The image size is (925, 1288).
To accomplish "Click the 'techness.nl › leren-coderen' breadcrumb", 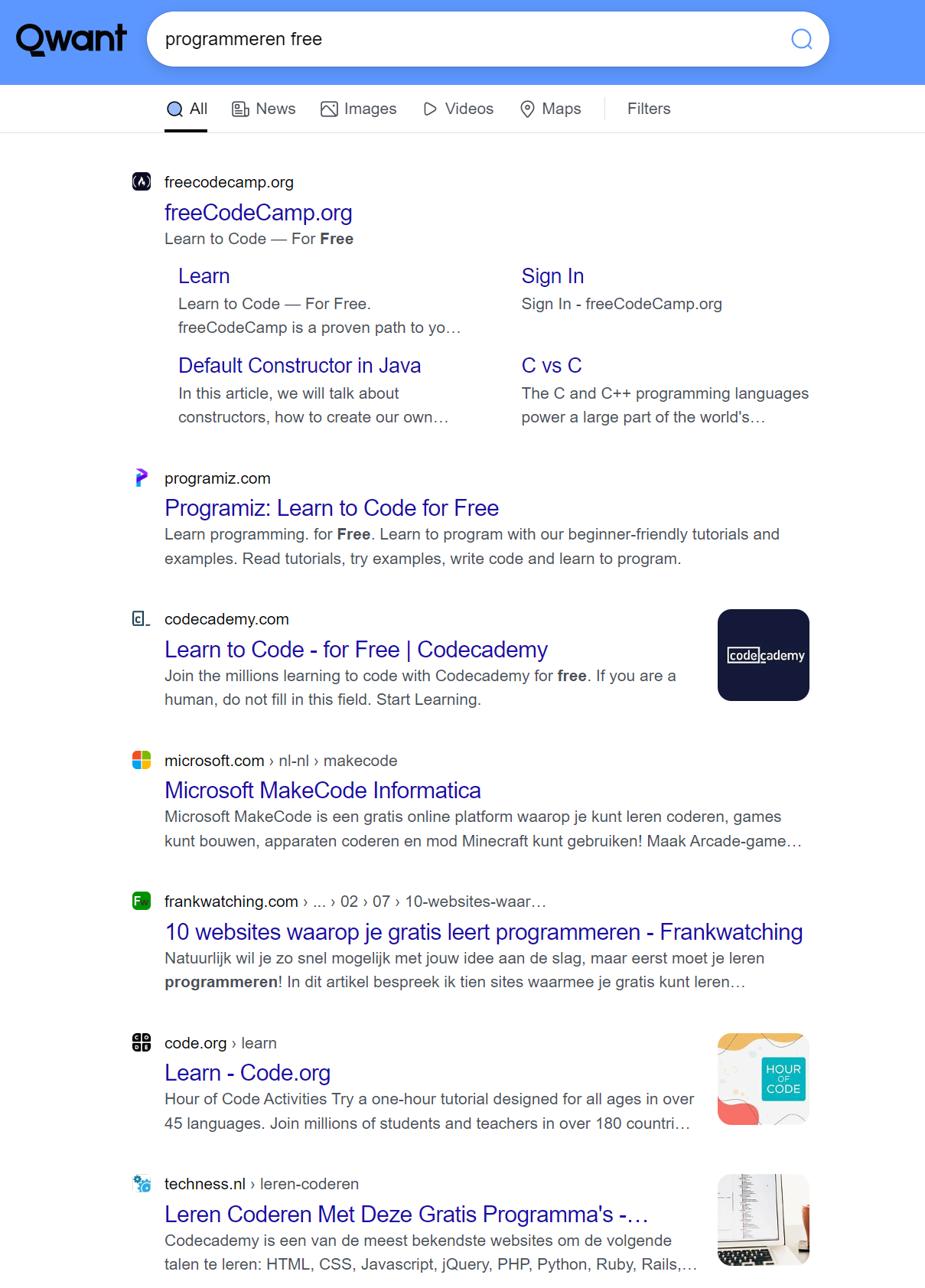I will pyautogui.click(x=262, y=1184).
